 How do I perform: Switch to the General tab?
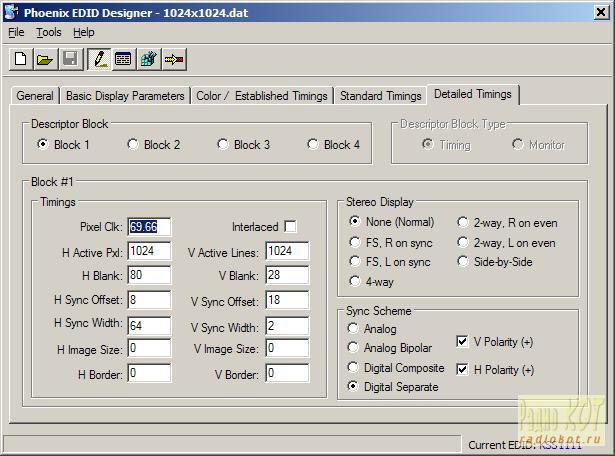pyautogui.click(x=35, y=96)
